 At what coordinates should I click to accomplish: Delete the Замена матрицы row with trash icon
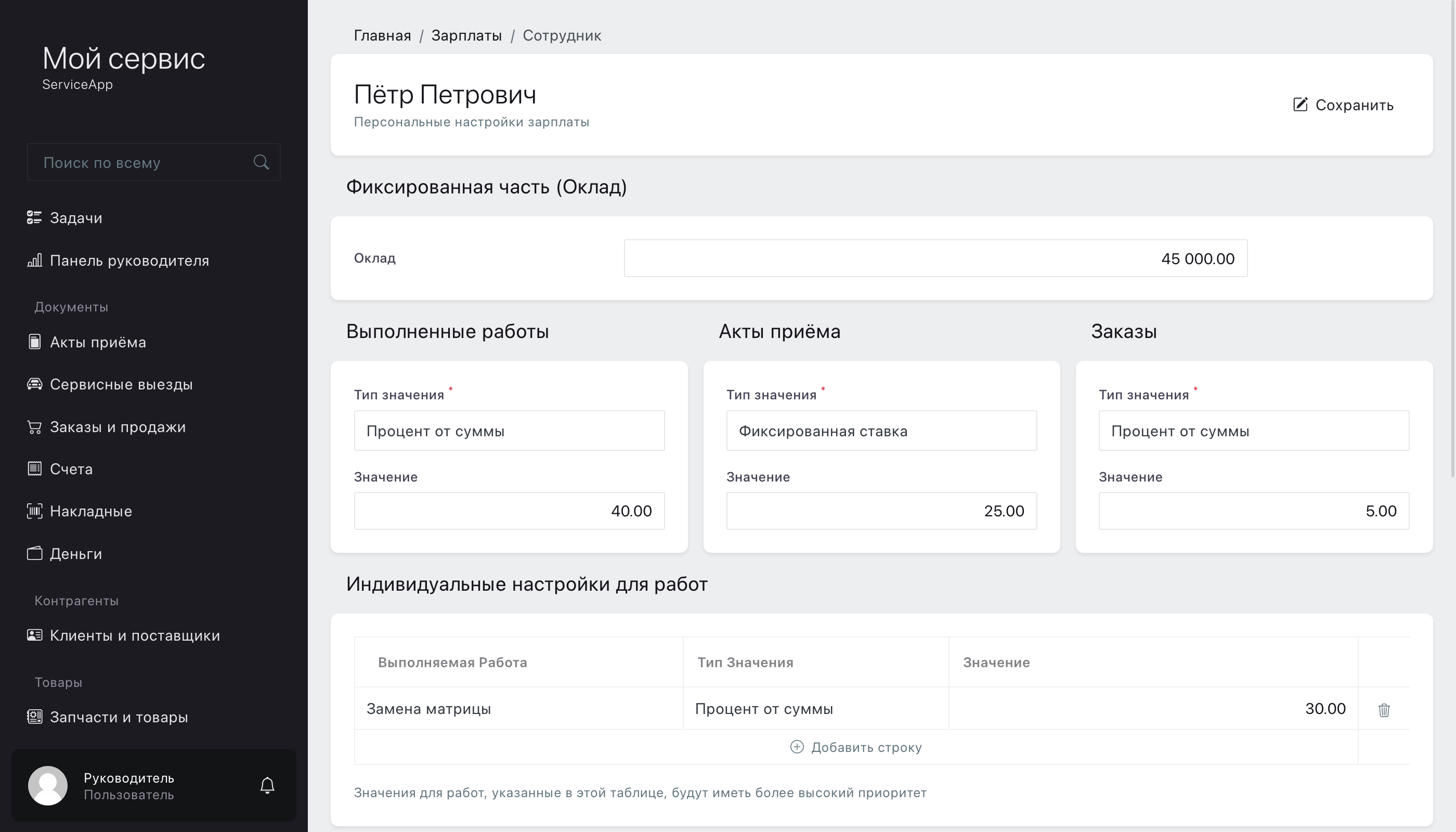pyautogui.click(x=1384, y=710)
